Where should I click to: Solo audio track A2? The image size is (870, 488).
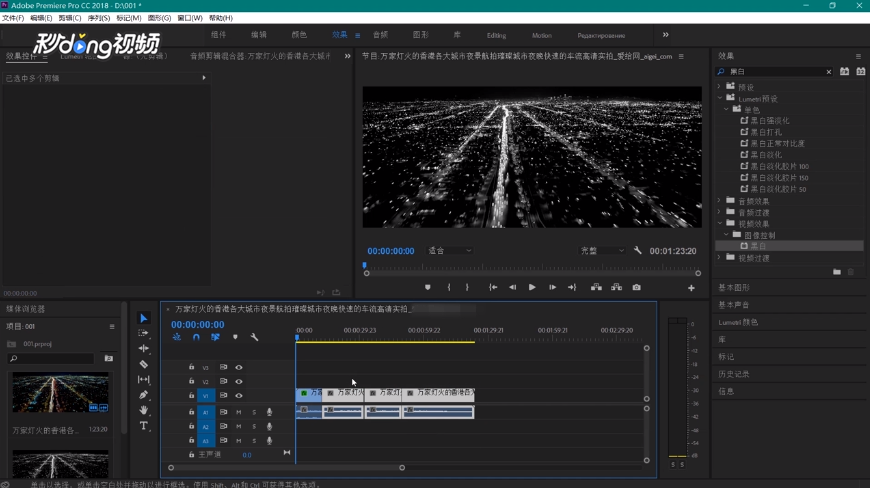[x=254, y=426]
